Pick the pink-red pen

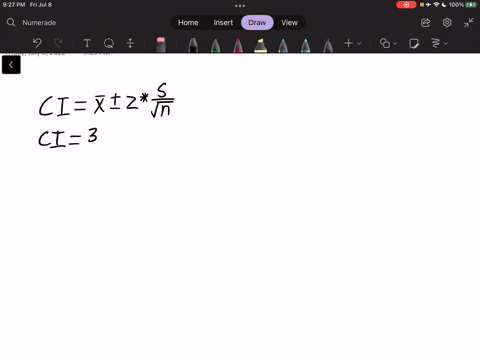pos(238,45)
